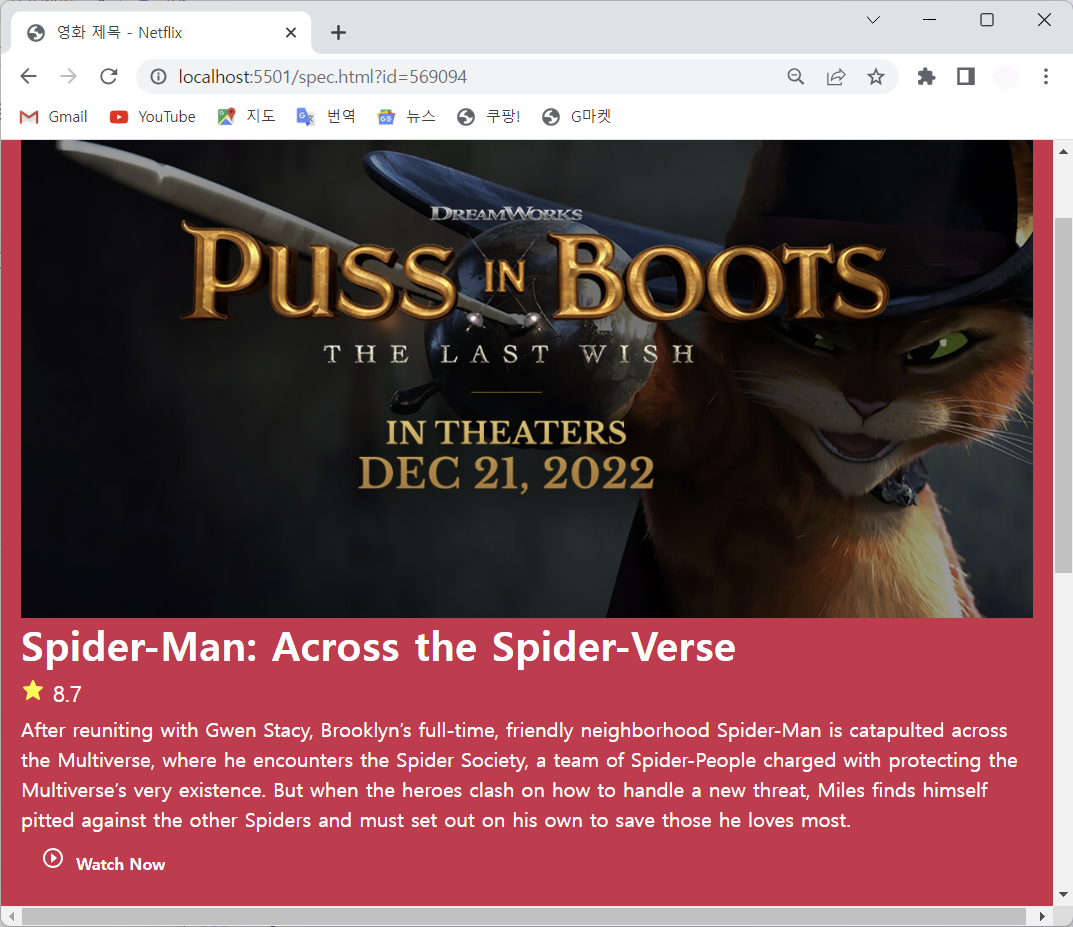Maximize the browser window
The height and width of the screenshot is (927, 1073).
(987, 20)
